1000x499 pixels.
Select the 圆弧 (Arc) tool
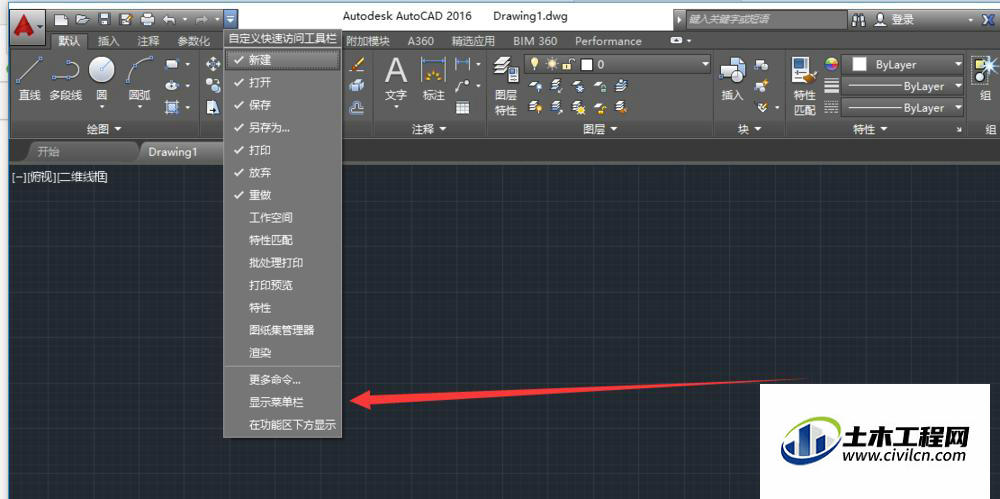coord(139,78)
